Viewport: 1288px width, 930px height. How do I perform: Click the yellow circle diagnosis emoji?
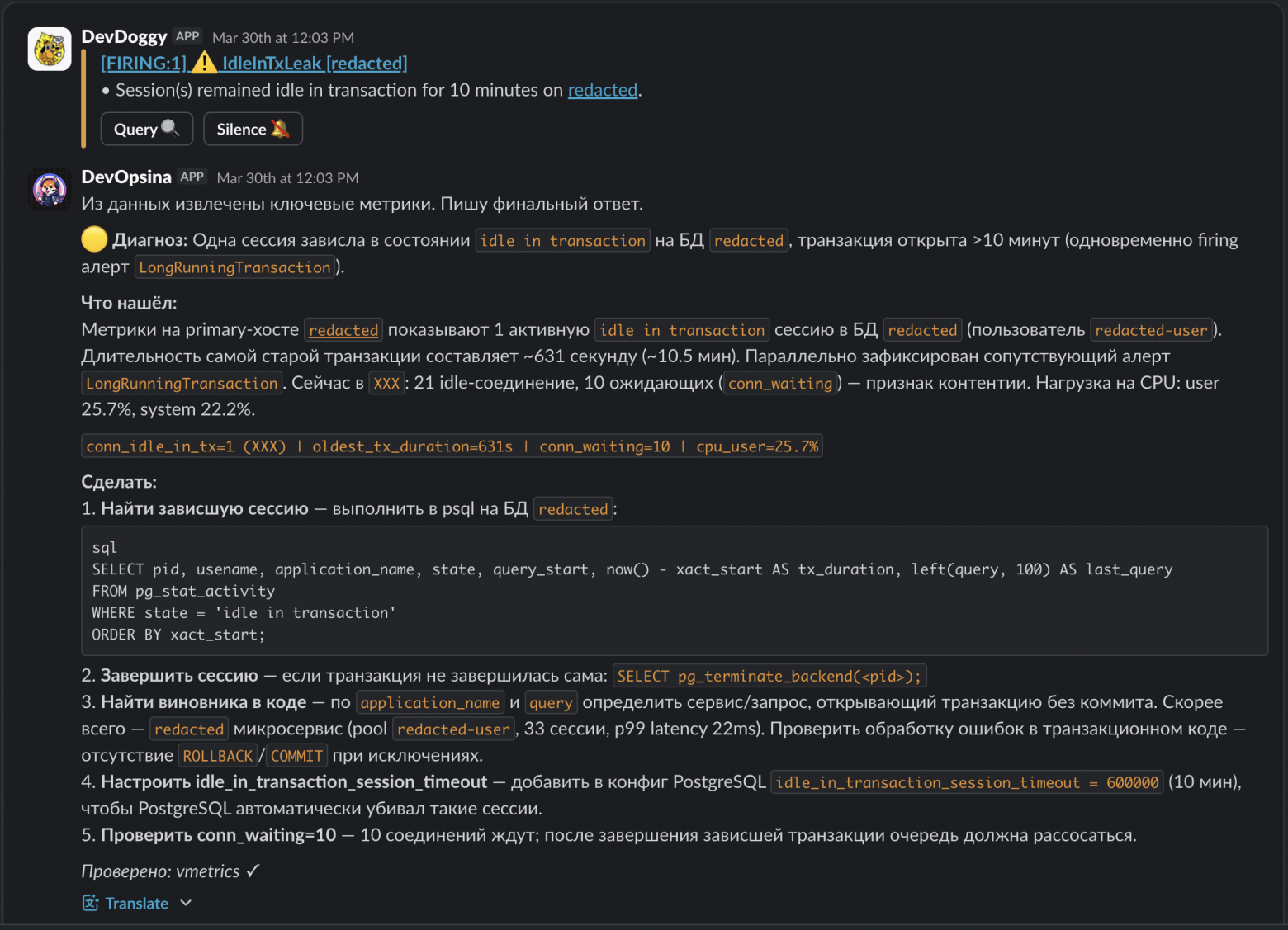(x=94, y=239)
